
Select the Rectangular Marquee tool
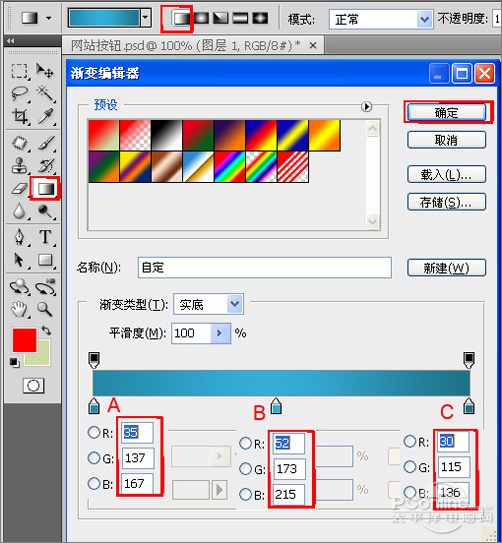click(x=19, y=71)
